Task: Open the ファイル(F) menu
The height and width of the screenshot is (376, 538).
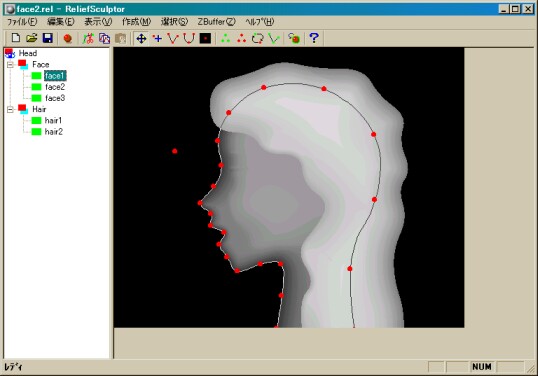Action: [x=22, y=22]
